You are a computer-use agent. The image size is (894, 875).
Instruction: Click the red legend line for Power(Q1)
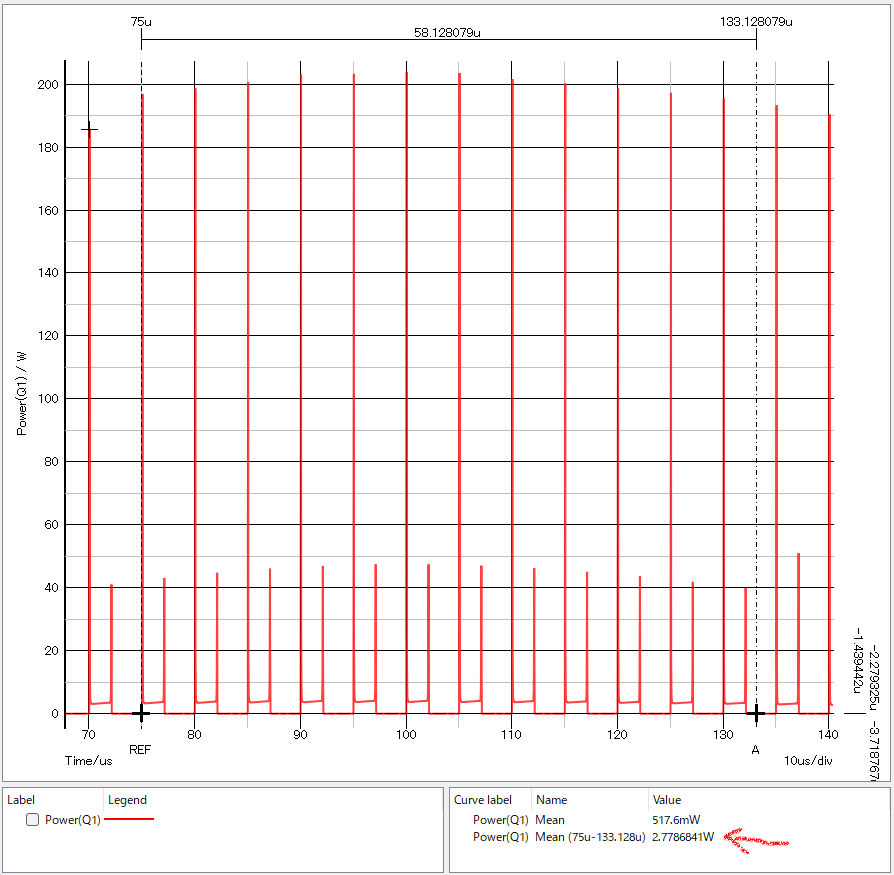click(131, 819)
